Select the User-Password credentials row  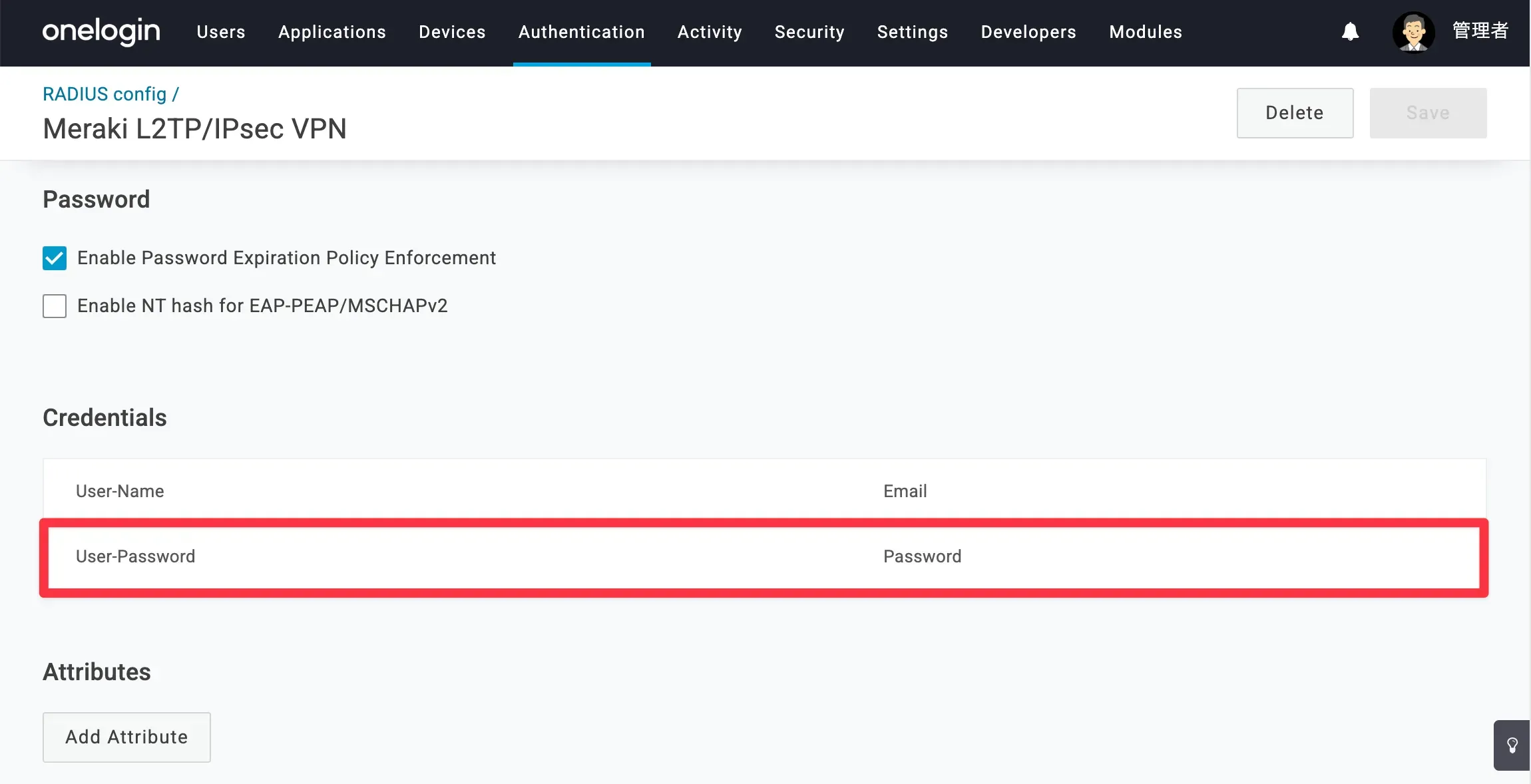pyautogui.click(x=764, y=557)
